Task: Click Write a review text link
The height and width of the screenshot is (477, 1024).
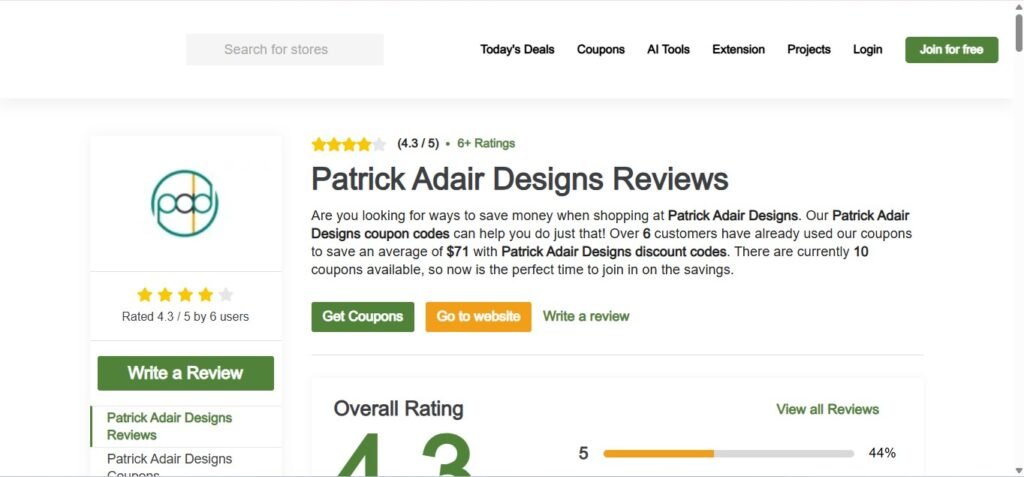Action: click(x=586, y=316)
